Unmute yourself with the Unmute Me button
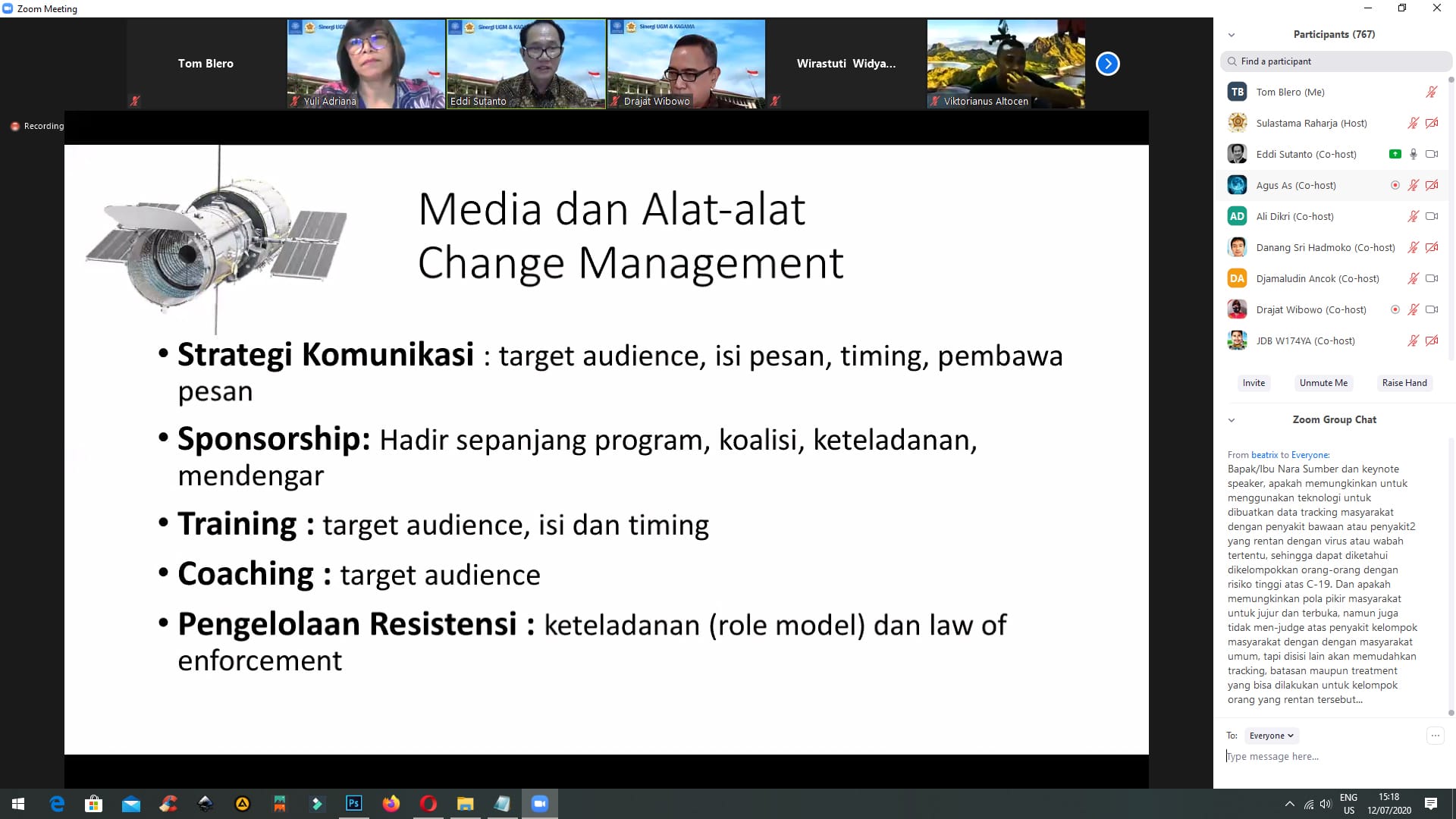This screenshot has width=1456, height=819. click(x=1323, y=383)
